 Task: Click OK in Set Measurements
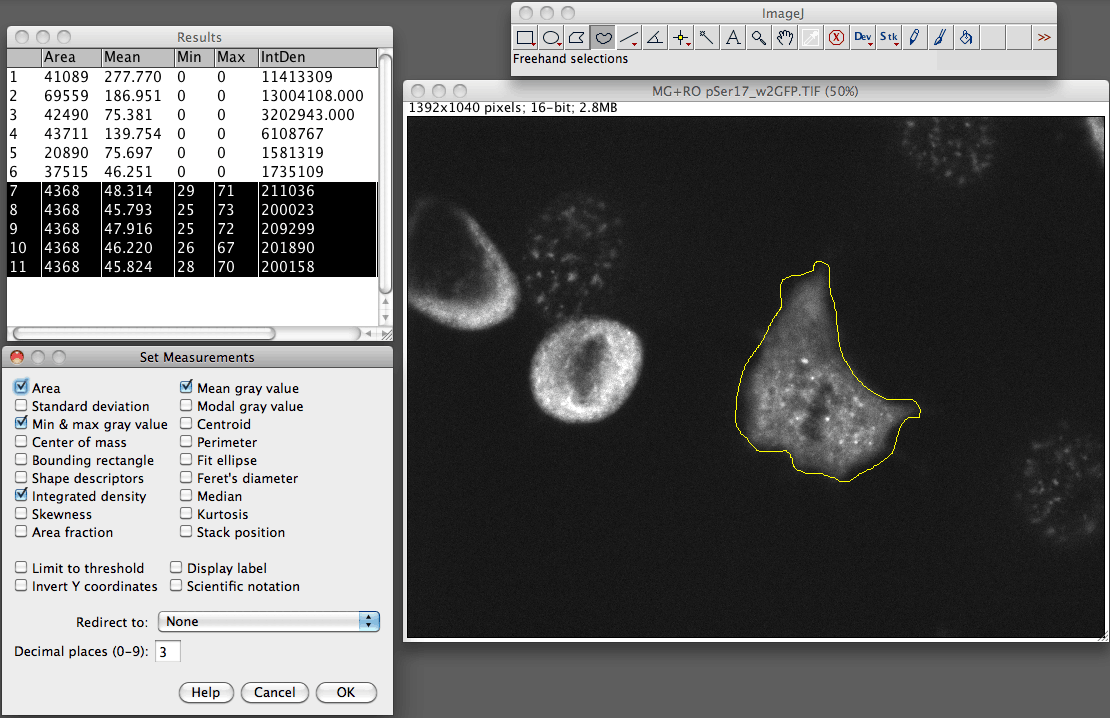tap(346, 692)
